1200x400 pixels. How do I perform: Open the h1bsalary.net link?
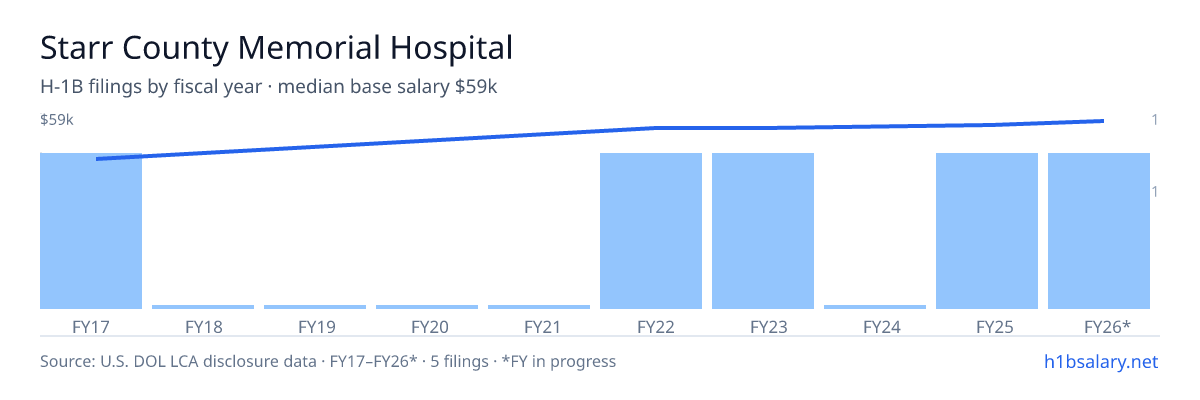(x=1101, y=361)
